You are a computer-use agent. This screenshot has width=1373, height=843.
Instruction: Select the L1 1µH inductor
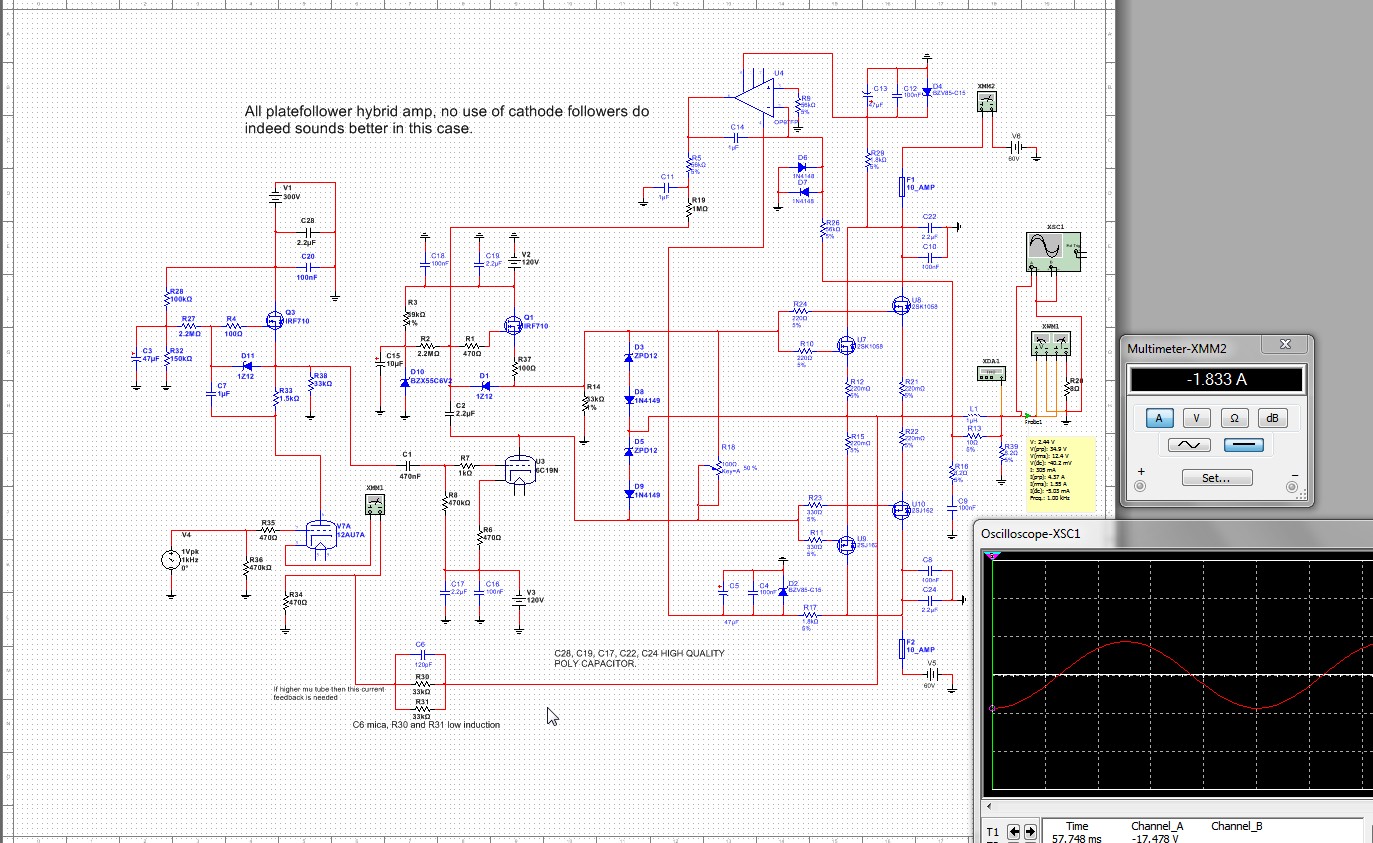972,415
